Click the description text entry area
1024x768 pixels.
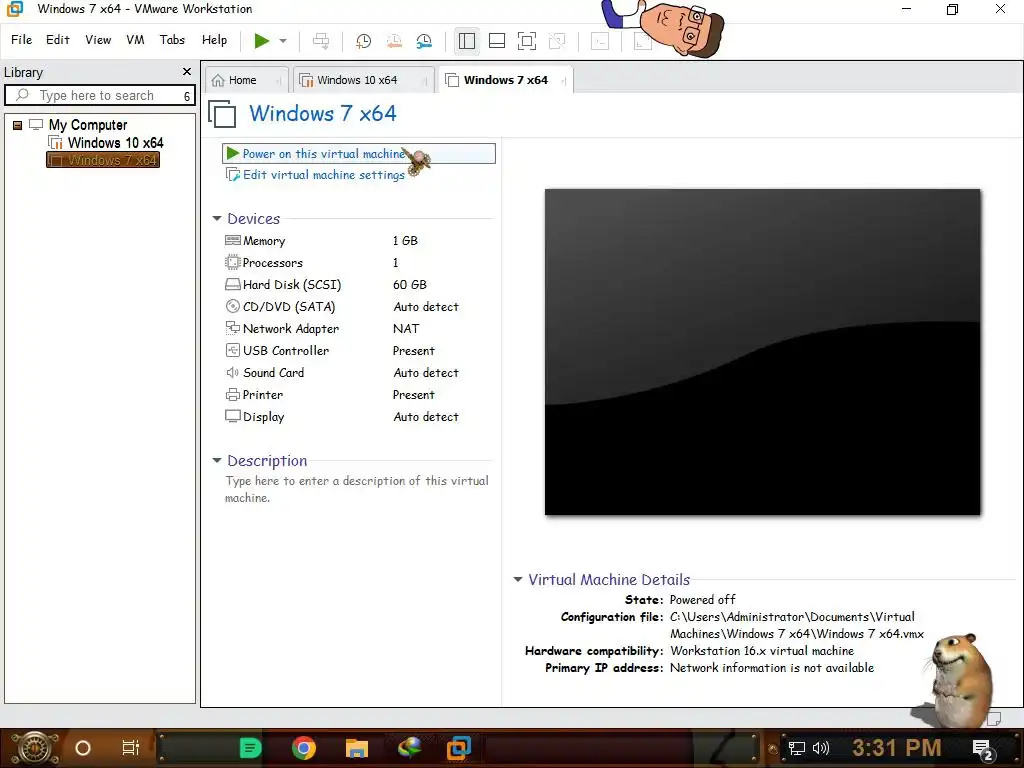357,489
